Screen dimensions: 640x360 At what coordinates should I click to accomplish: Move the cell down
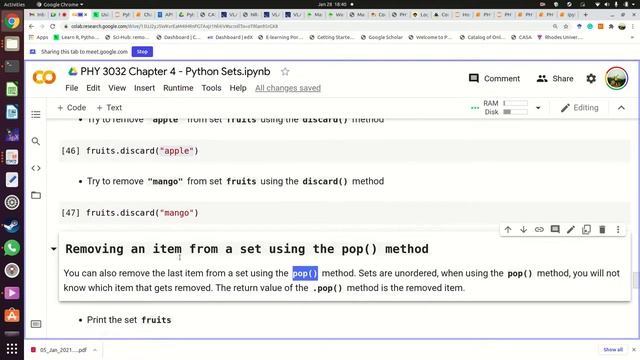tap(523, 229)
